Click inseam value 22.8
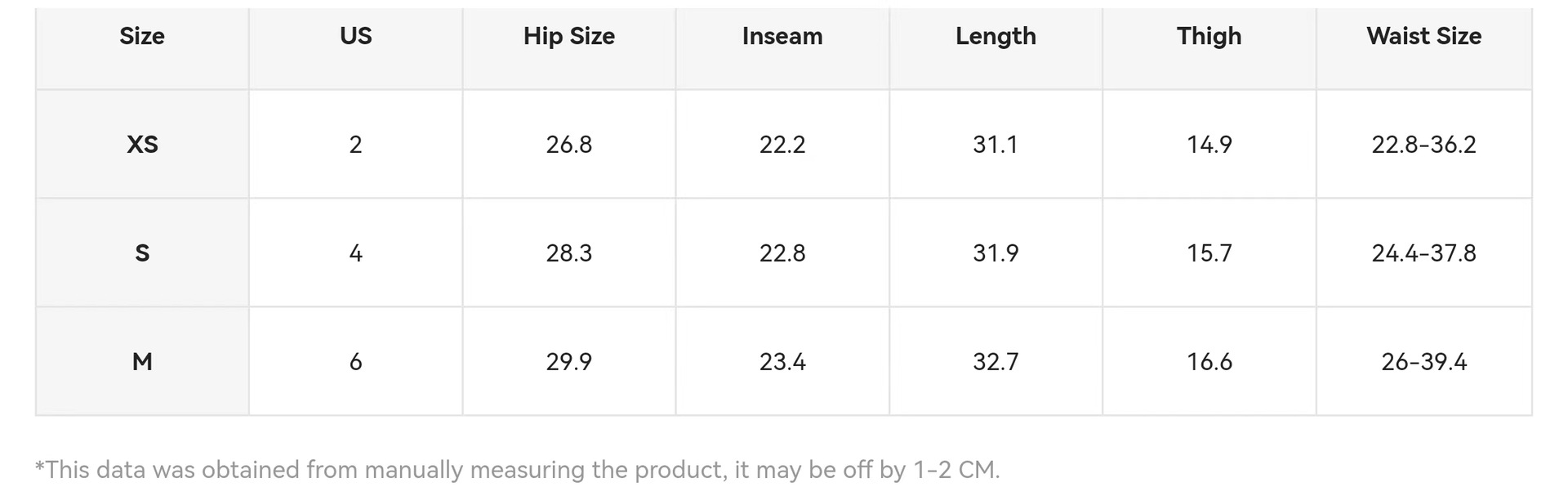Image resolution: width=1568 pixels, height=496 pixels. pyautogui.click(x=782, y=253)
